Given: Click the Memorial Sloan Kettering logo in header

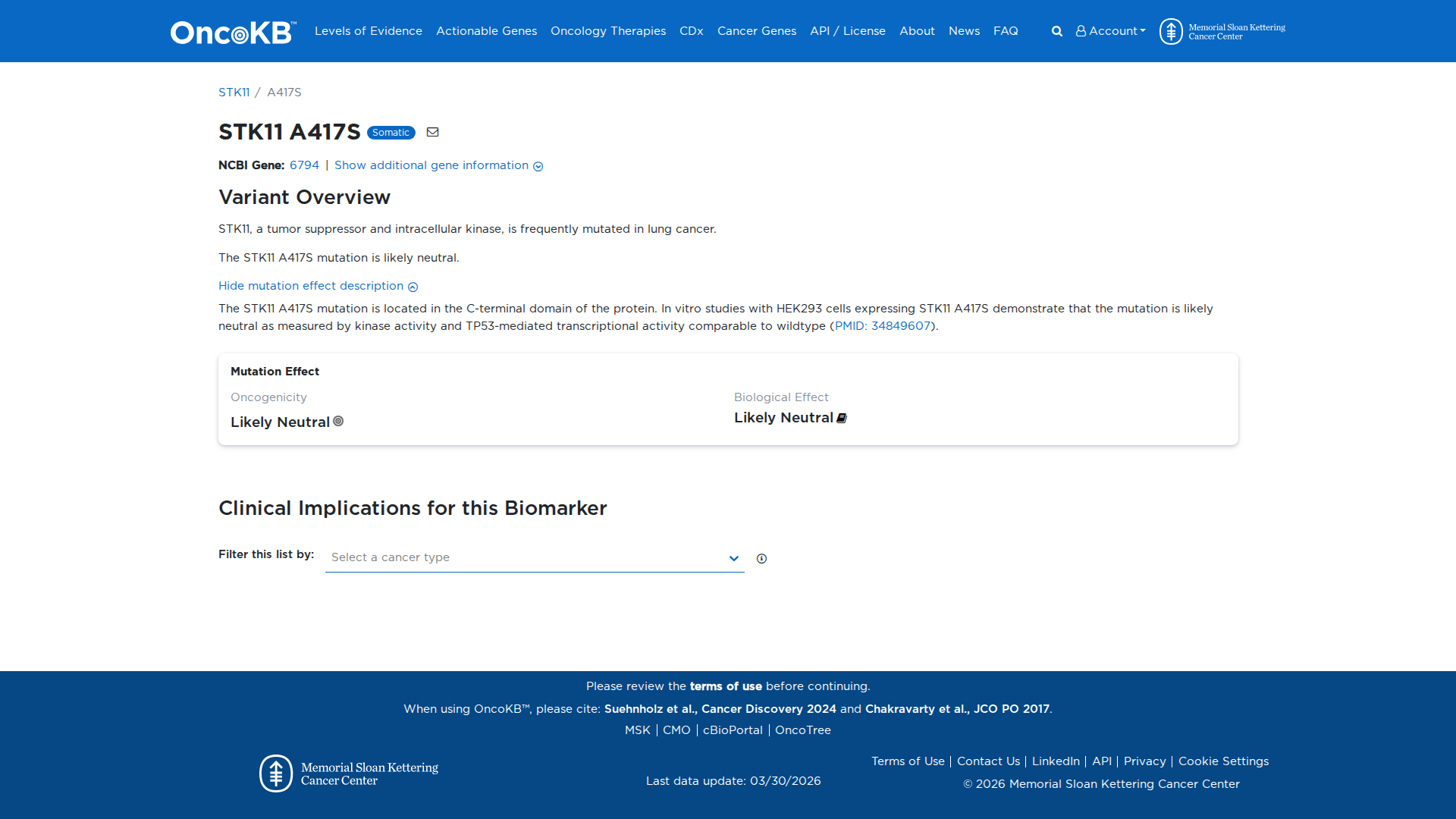Looking at the screenshot, I should [x=1221, y=31].
